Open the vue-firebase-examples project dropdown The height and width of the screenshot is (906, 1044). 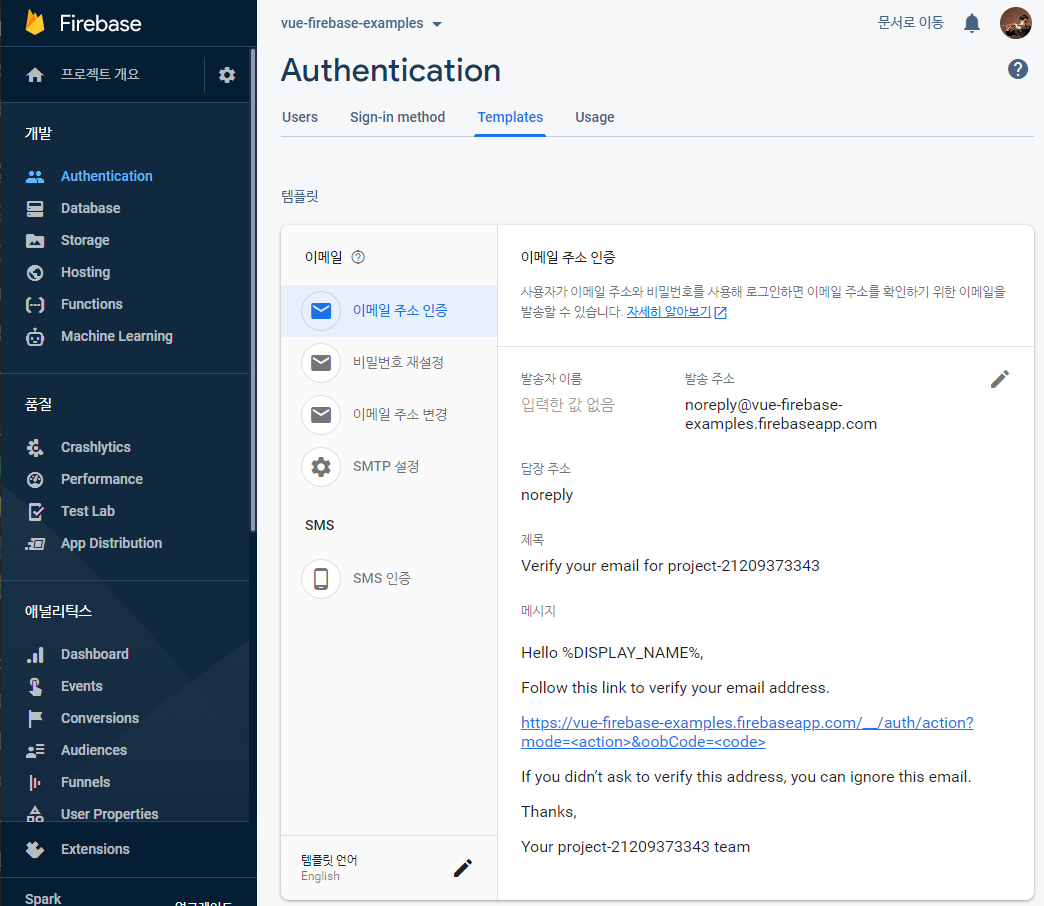coord(361,23)
